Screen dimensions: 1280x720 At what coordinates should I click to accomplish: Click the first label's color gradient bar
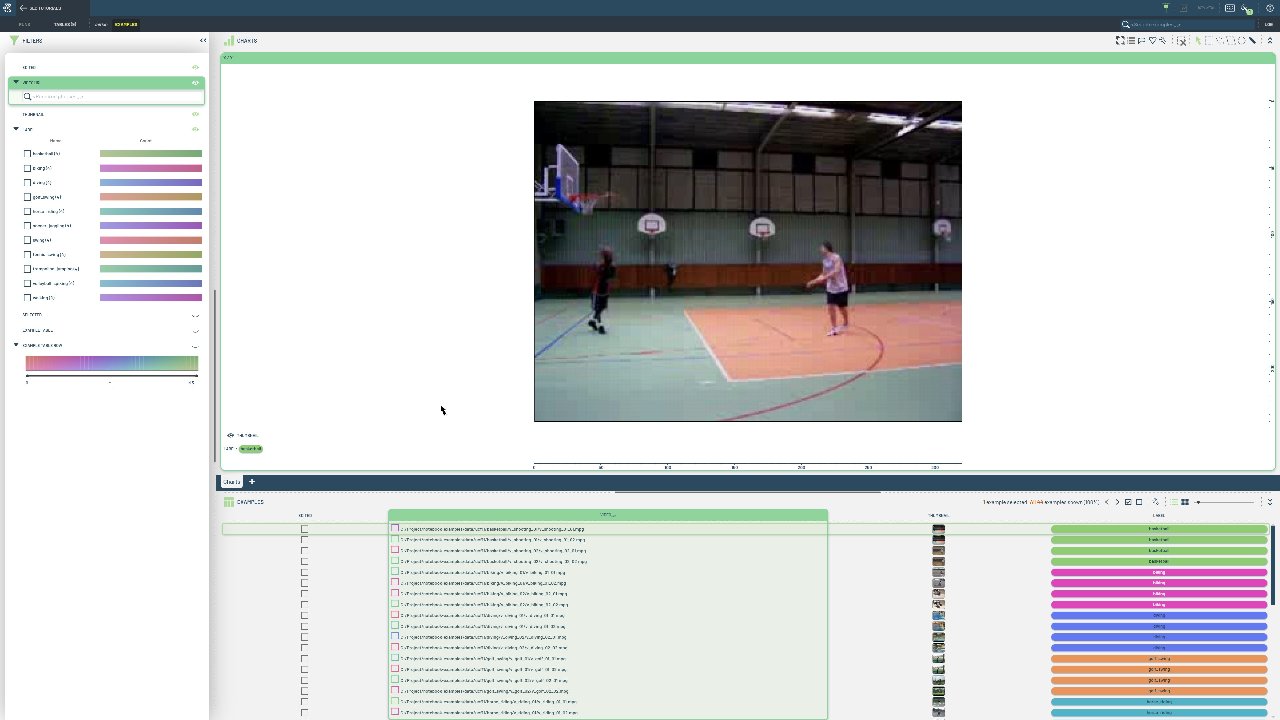[150, 154]
